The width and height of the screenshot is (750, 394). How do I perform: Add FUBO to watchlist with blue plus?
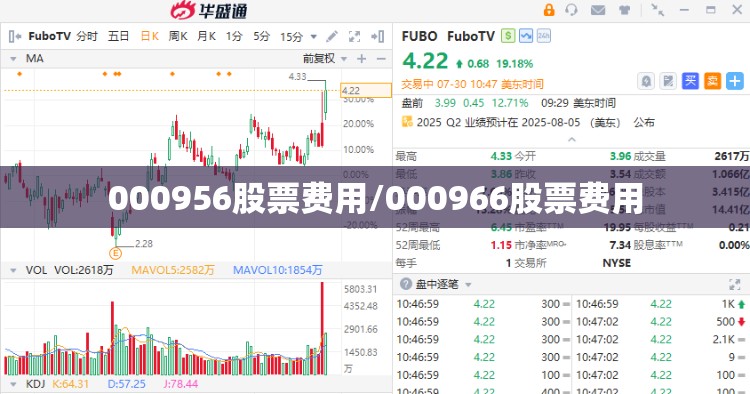[735, 81]
